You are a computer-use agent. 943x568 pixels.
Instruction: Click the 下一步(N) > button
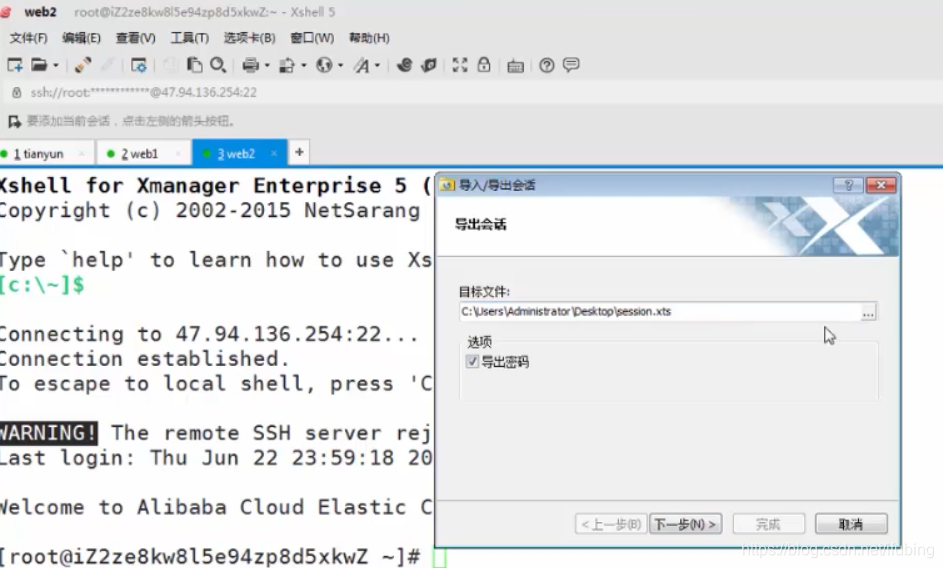pos(686,524)
